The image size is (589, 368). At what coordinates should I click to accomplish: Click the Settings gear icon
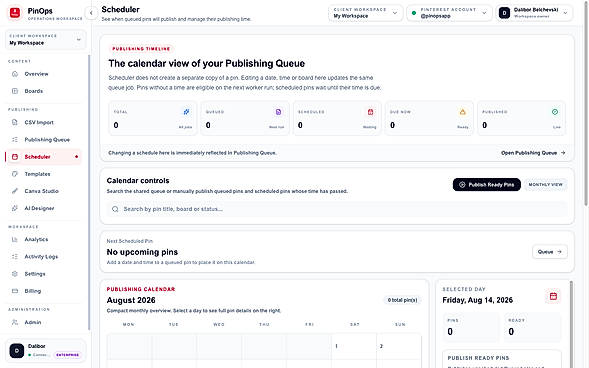tap(15, 274)
